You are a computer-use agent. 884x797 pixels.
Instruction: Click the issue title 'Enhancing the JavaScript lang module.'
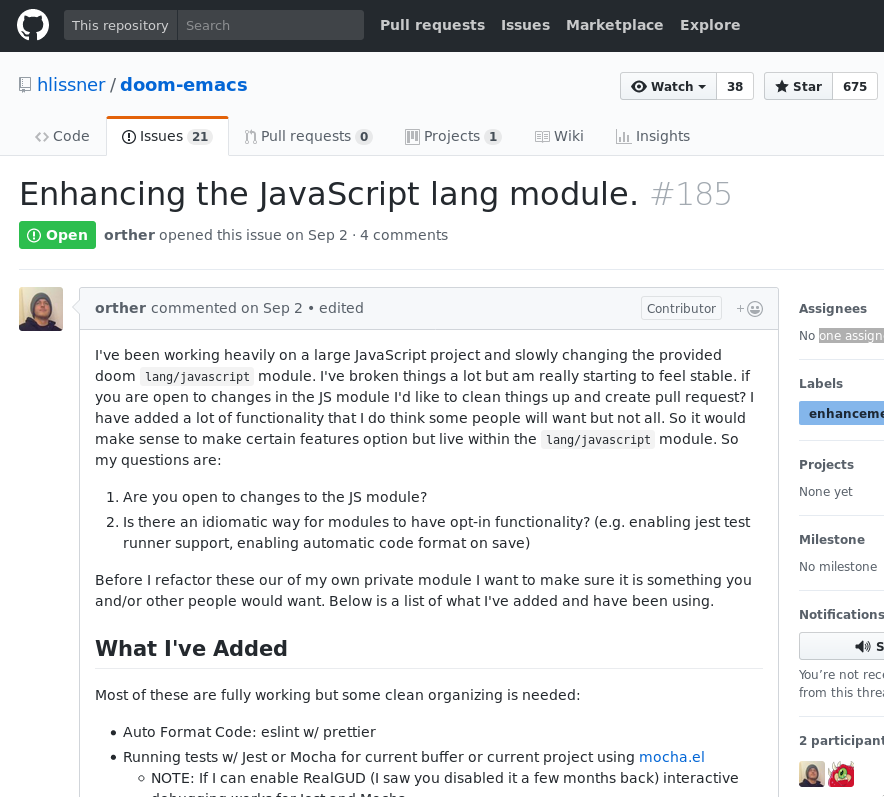[x=329, y=194]
